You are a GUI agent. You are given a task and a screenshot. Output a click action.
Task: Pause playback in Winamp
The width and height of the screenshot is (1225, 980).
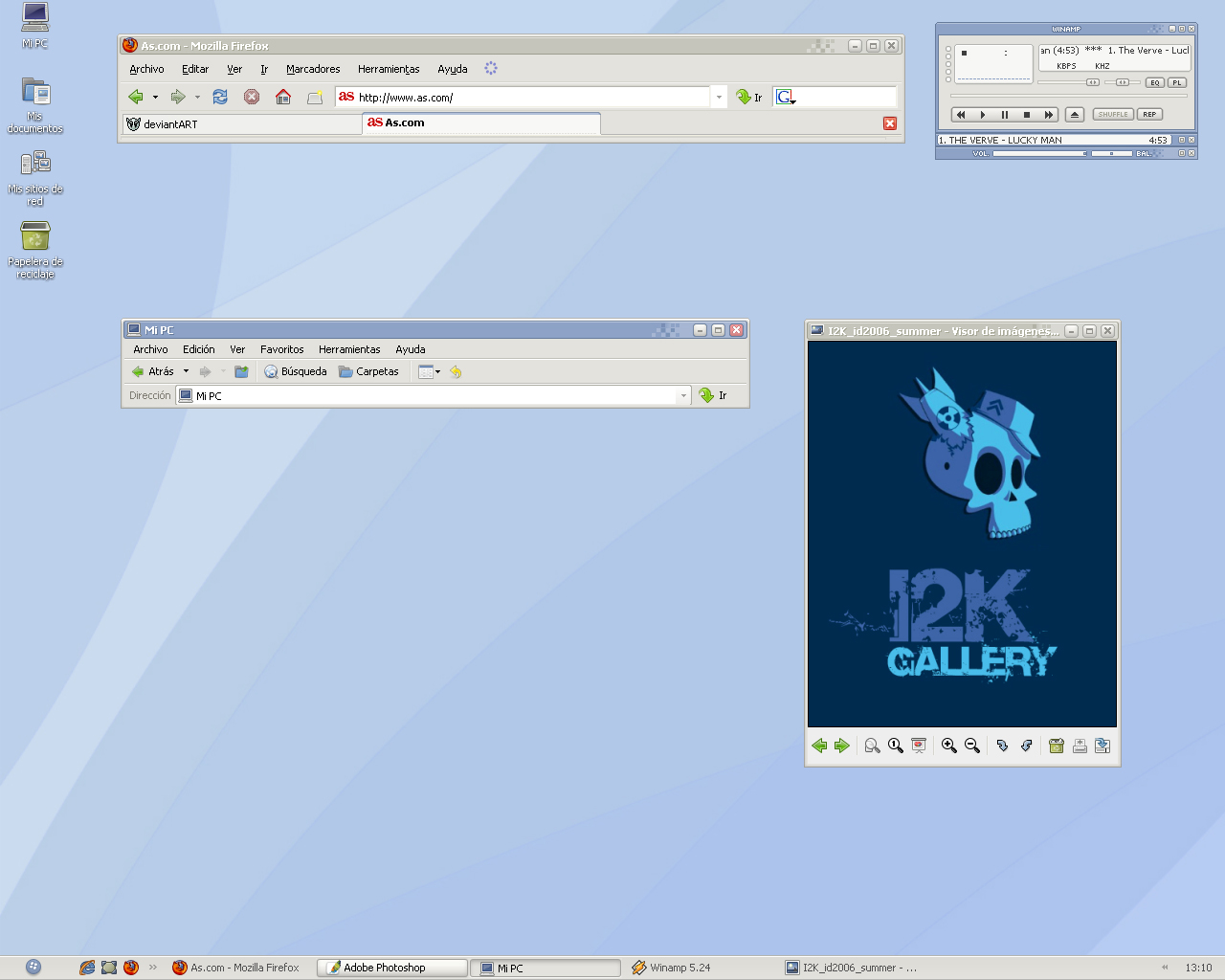[1005, 115]
